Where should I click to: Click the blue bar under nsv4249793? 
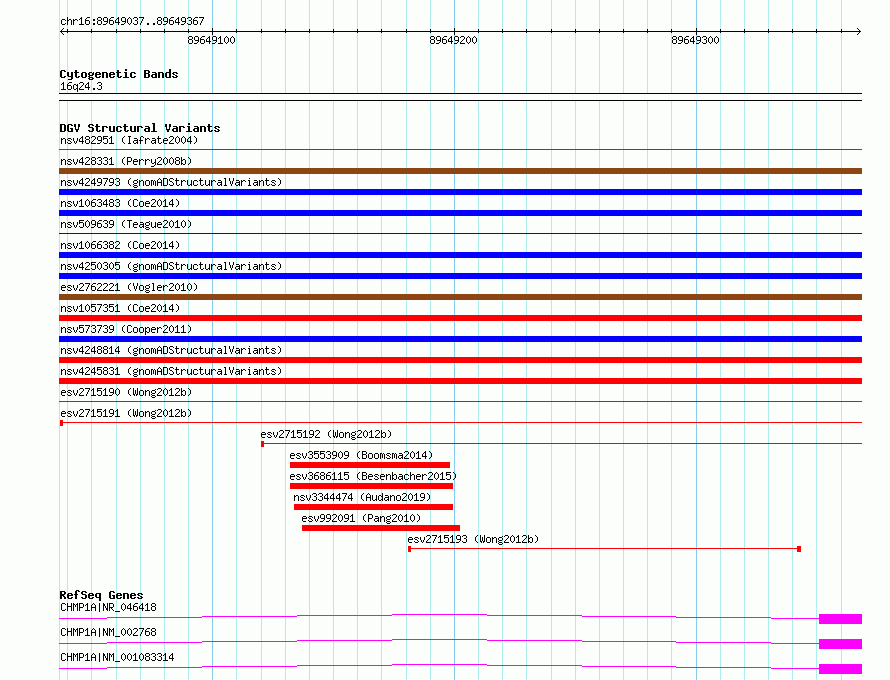[460, 192]
